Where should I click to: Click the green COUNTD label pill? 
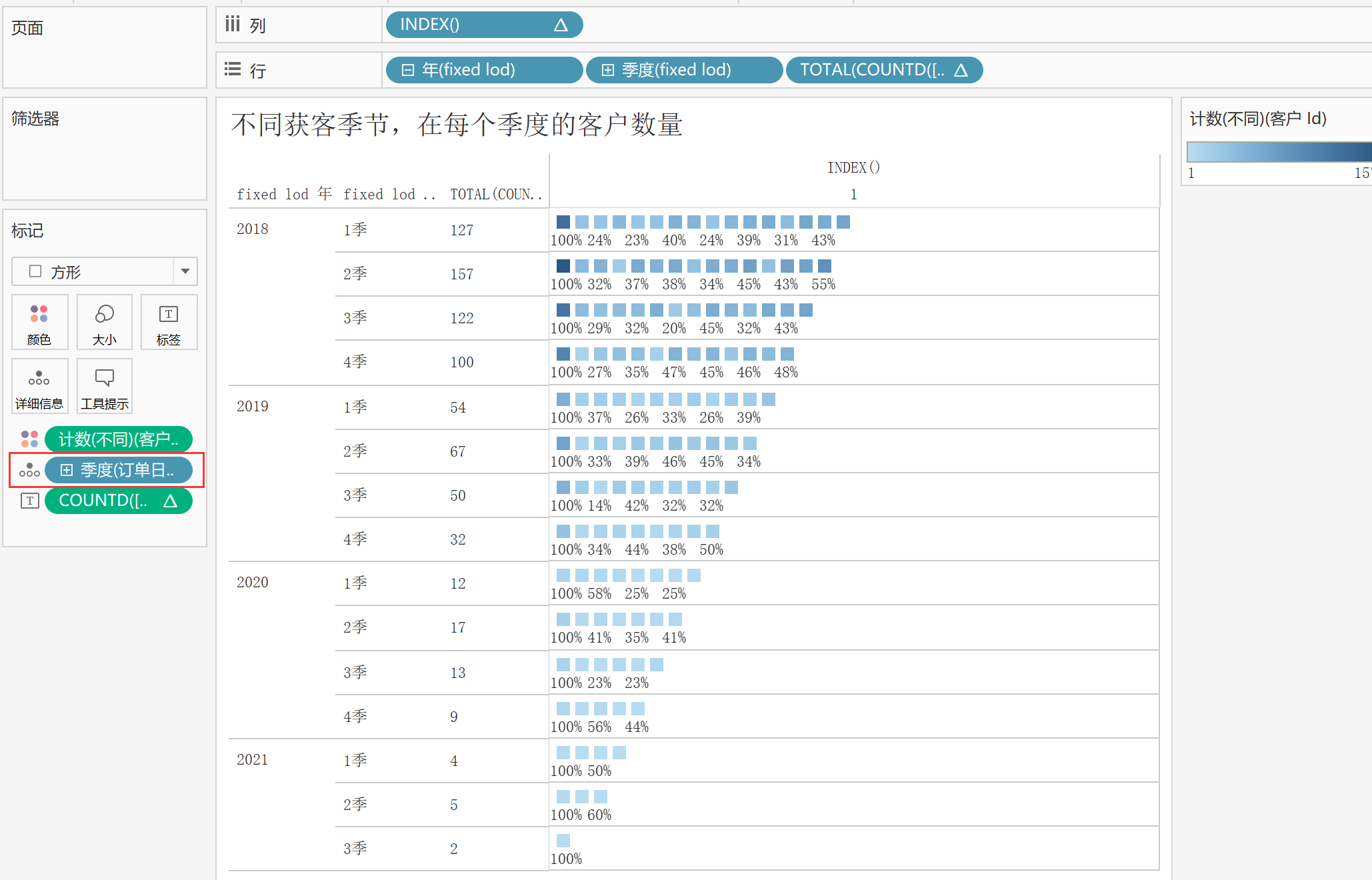(117, 501)
